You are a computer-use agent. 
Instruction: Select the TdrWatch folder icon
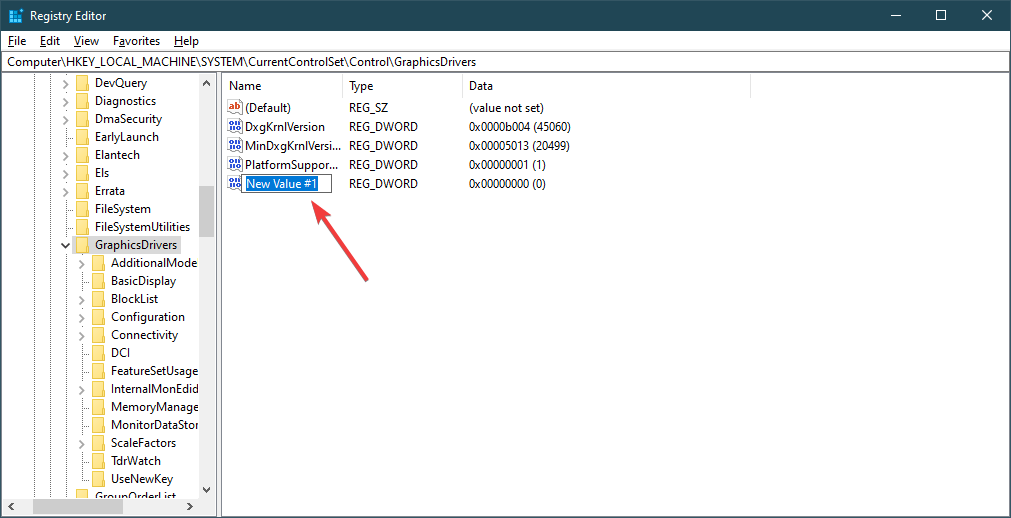[98, 461]
